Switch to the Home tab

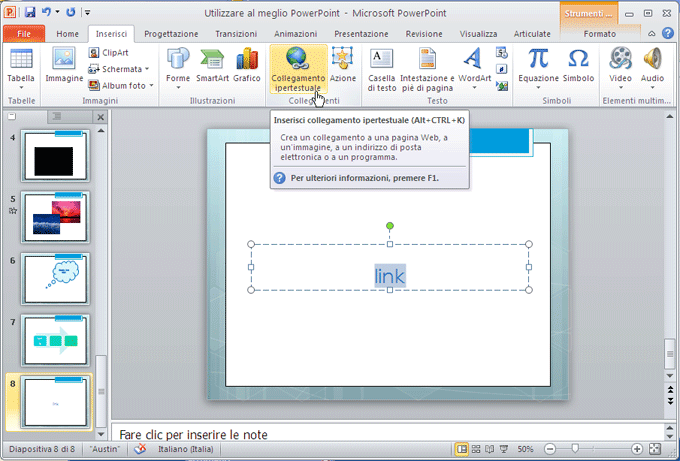pos(67,33)
